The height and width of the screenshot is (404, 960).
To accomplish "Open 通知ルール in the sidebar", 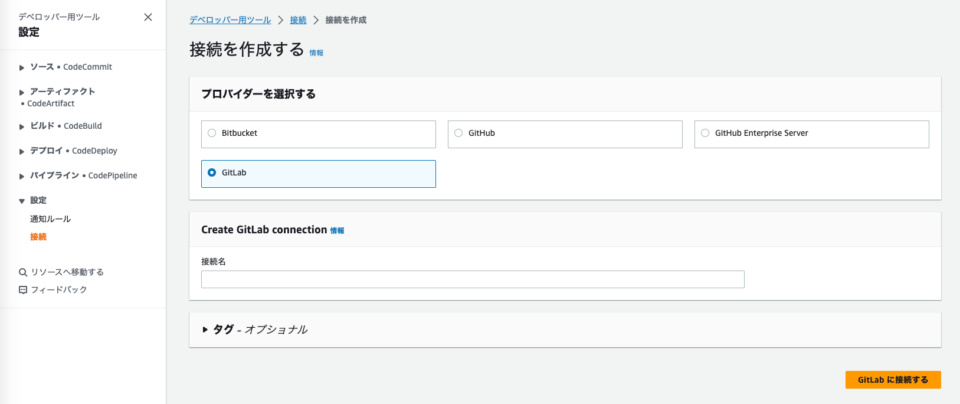I will click(50, 219).
